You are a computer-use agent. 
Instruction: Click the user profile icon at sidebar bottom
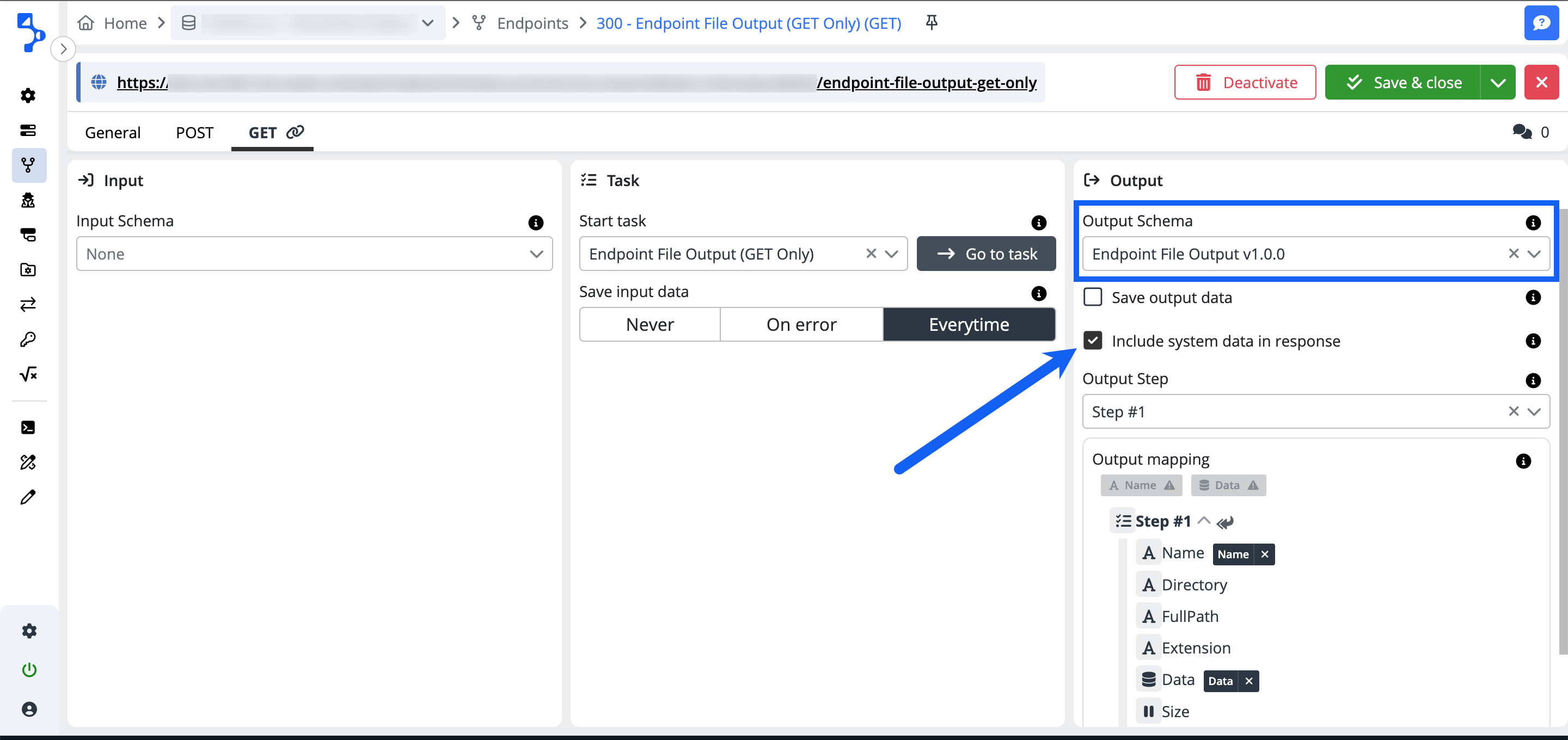click(29, 709)
